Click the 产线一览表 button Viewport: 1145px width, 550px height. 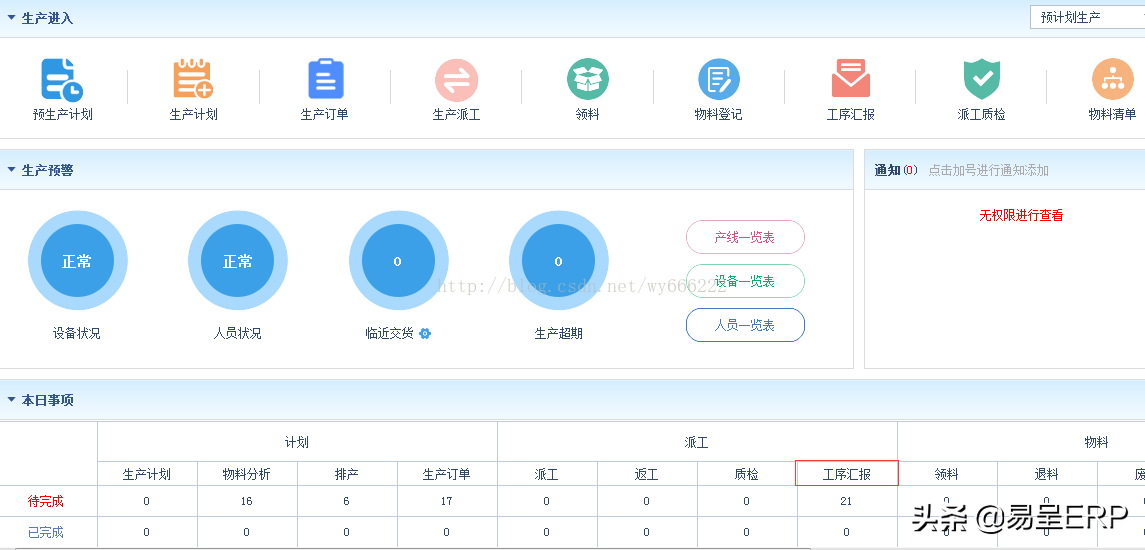pyautogui.click(x=745, y=237)
